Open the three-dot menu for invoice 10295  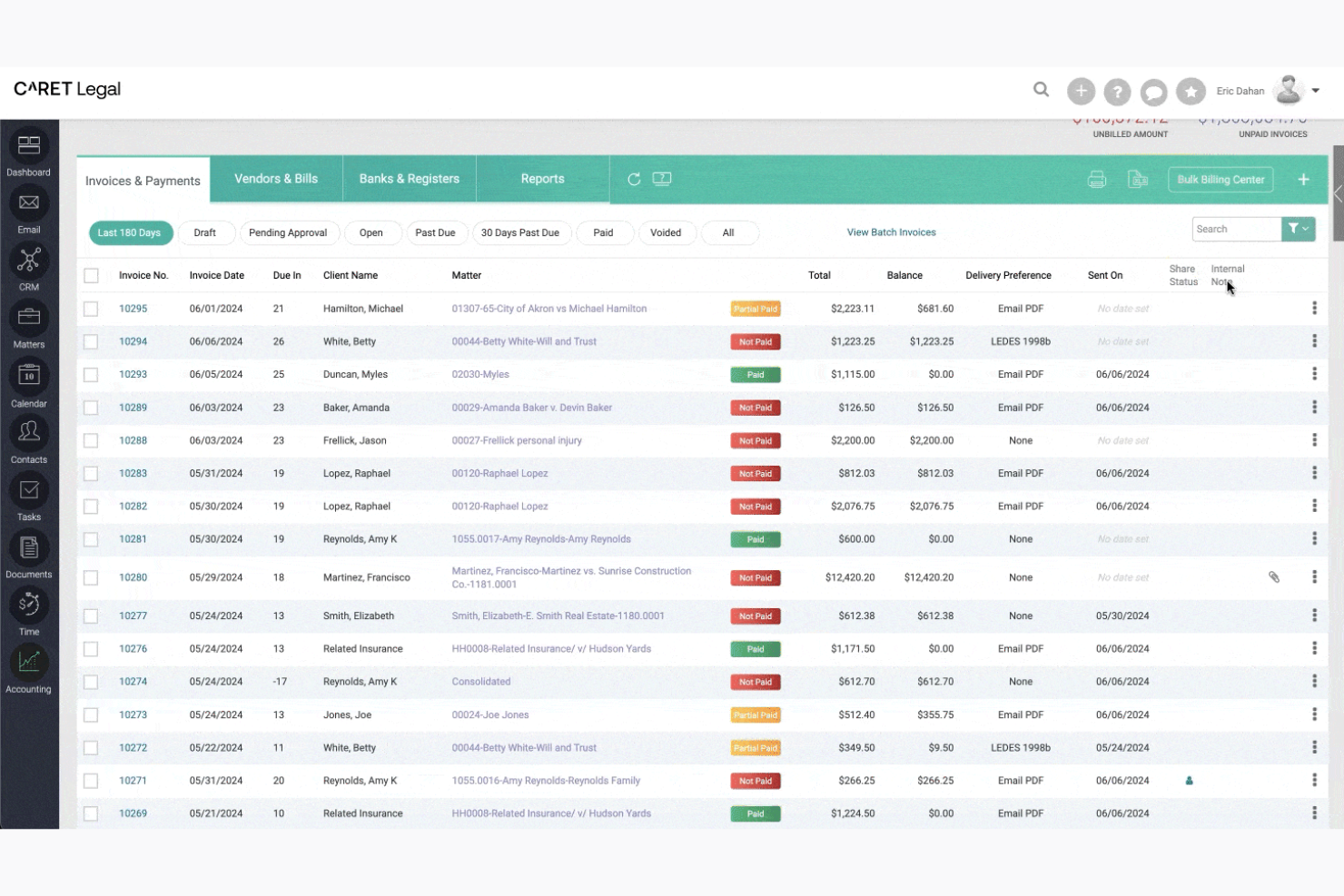[x=1314, y=309]
